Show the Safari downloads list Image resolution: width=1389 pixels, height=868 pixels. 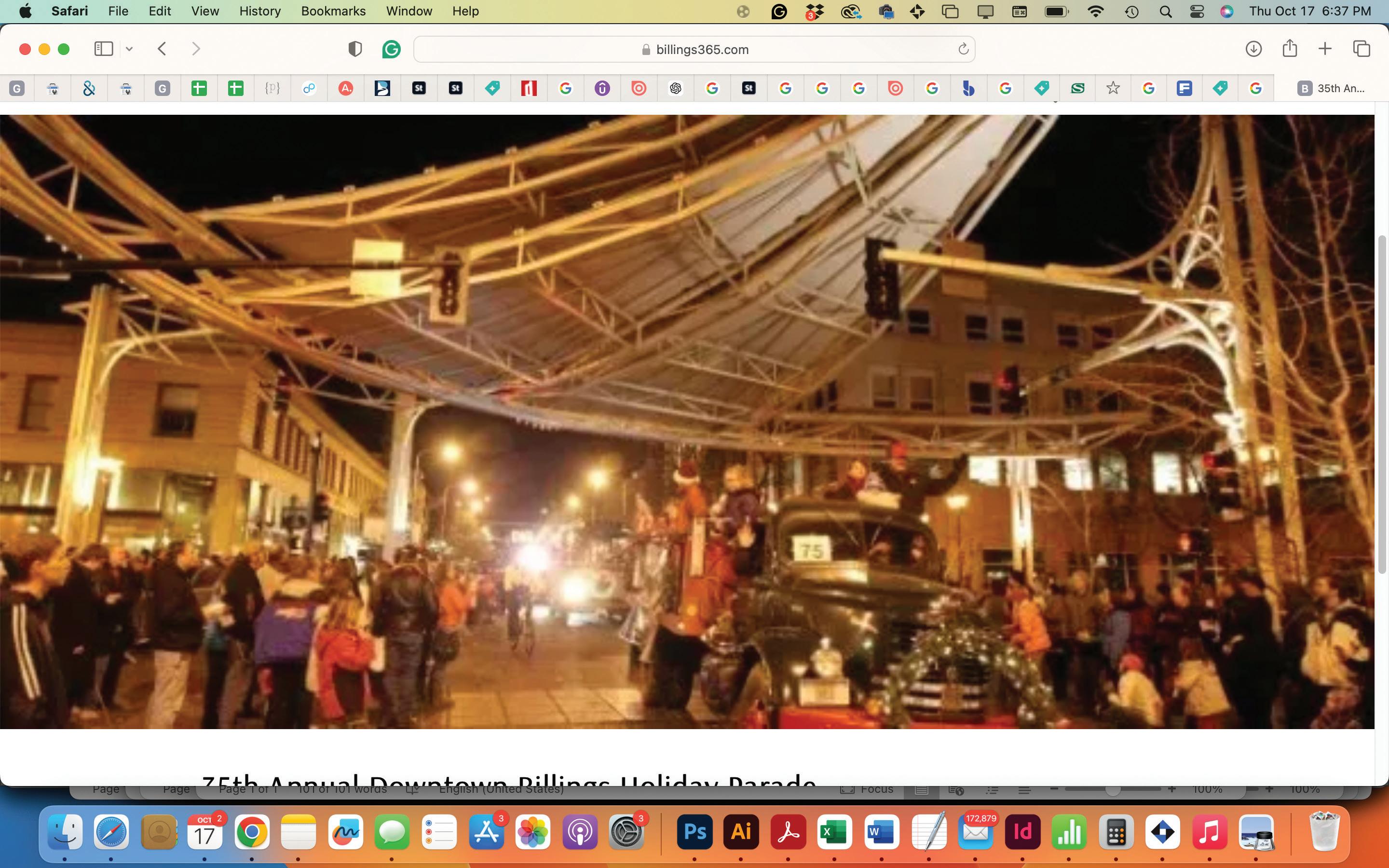[x=1253, y=49]
